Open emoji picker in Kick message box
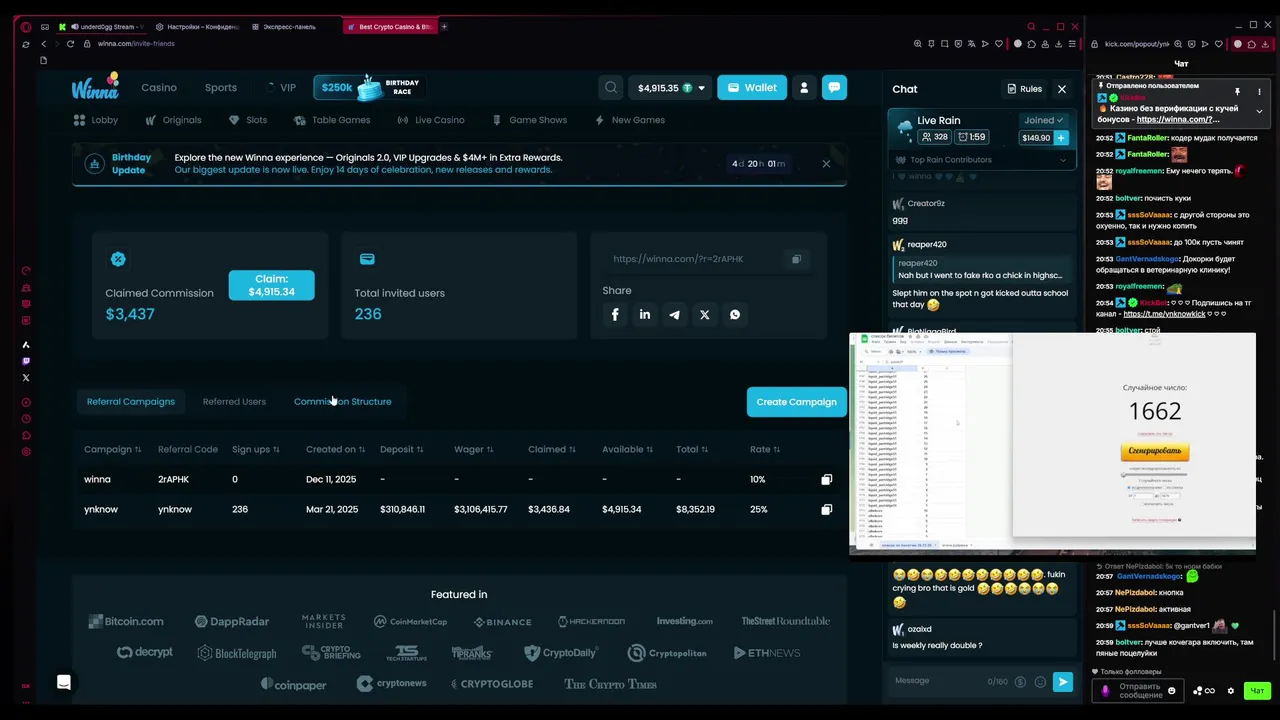This screenshot has width=1280, height=720. tap(1172, 690)
